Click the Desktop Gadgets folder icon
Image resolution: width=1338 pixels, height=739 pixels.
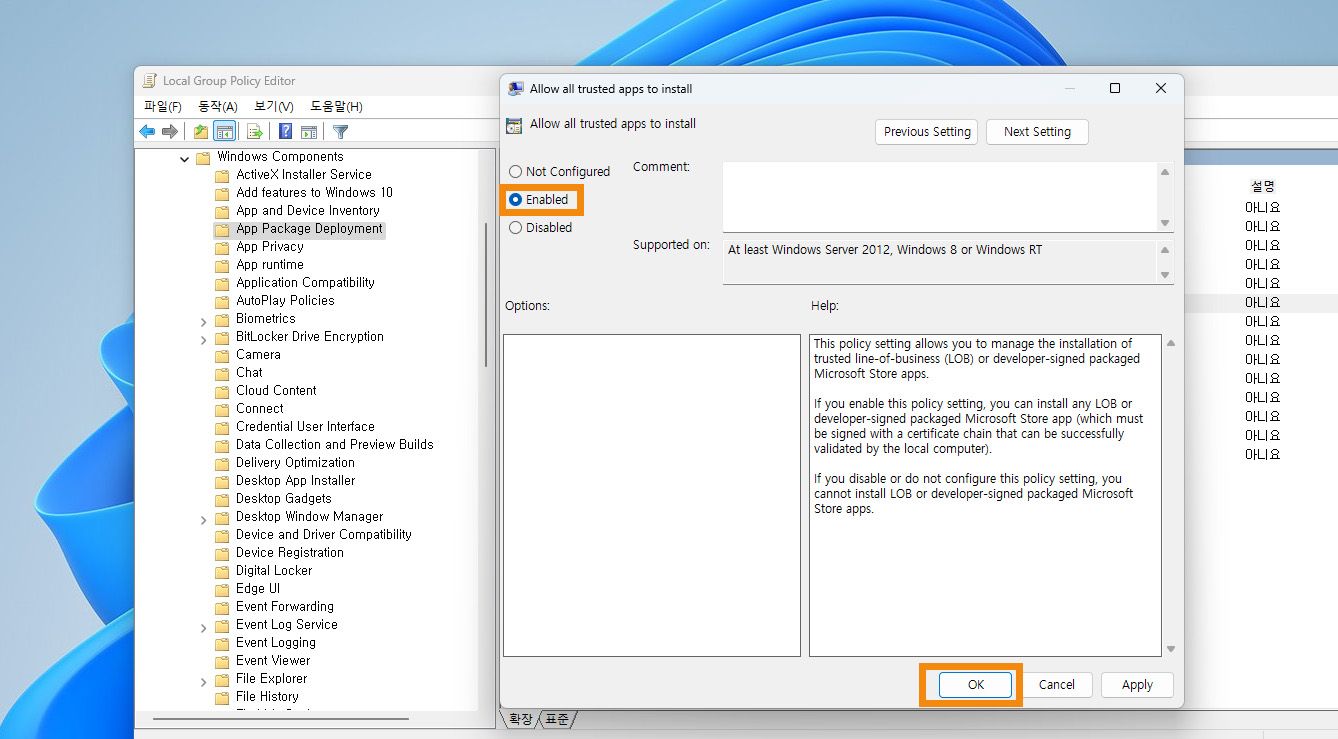coord(222,499)
